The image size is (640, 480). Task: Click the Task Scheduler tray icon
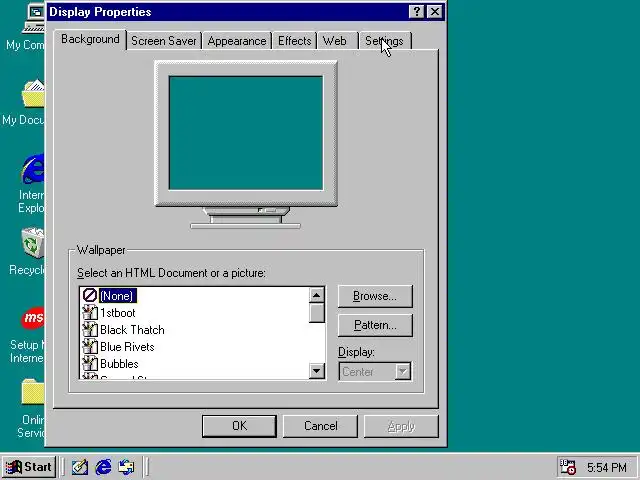(x=567, y=467)
